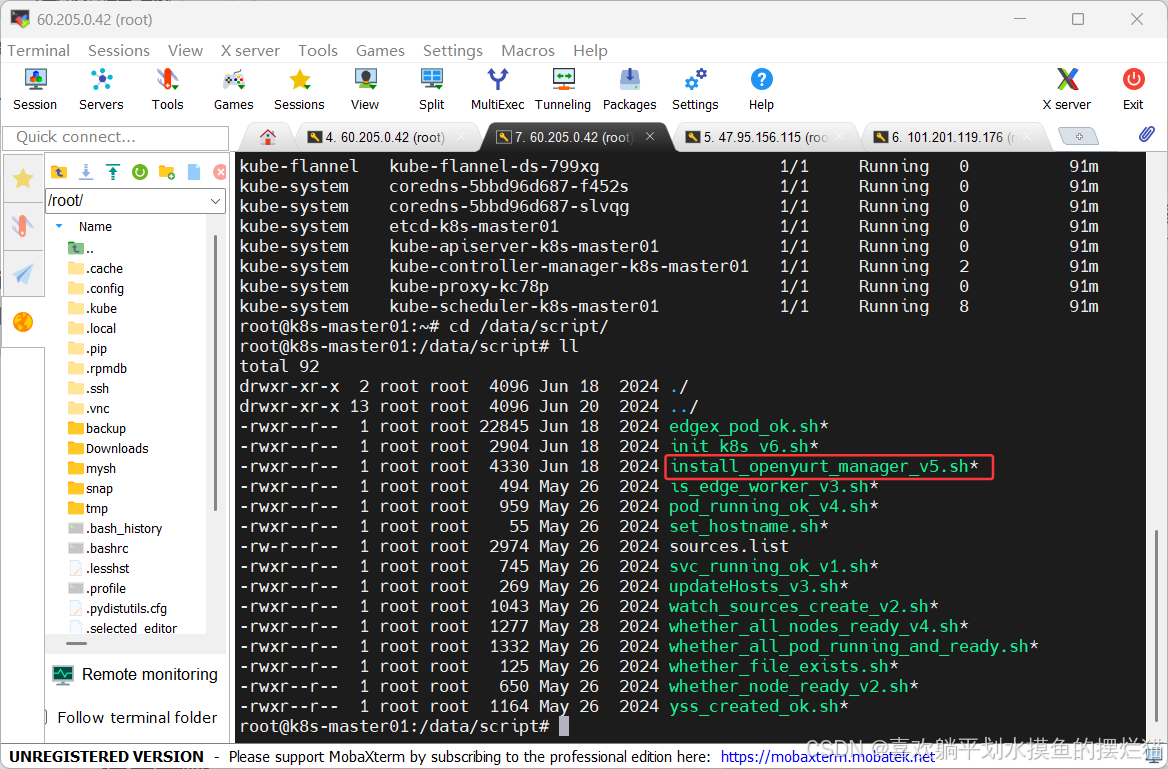The image size is (1168, 769).
Task: Click the SFTP new folder icon
Action: pyautogui.click(x=167, y=172)
